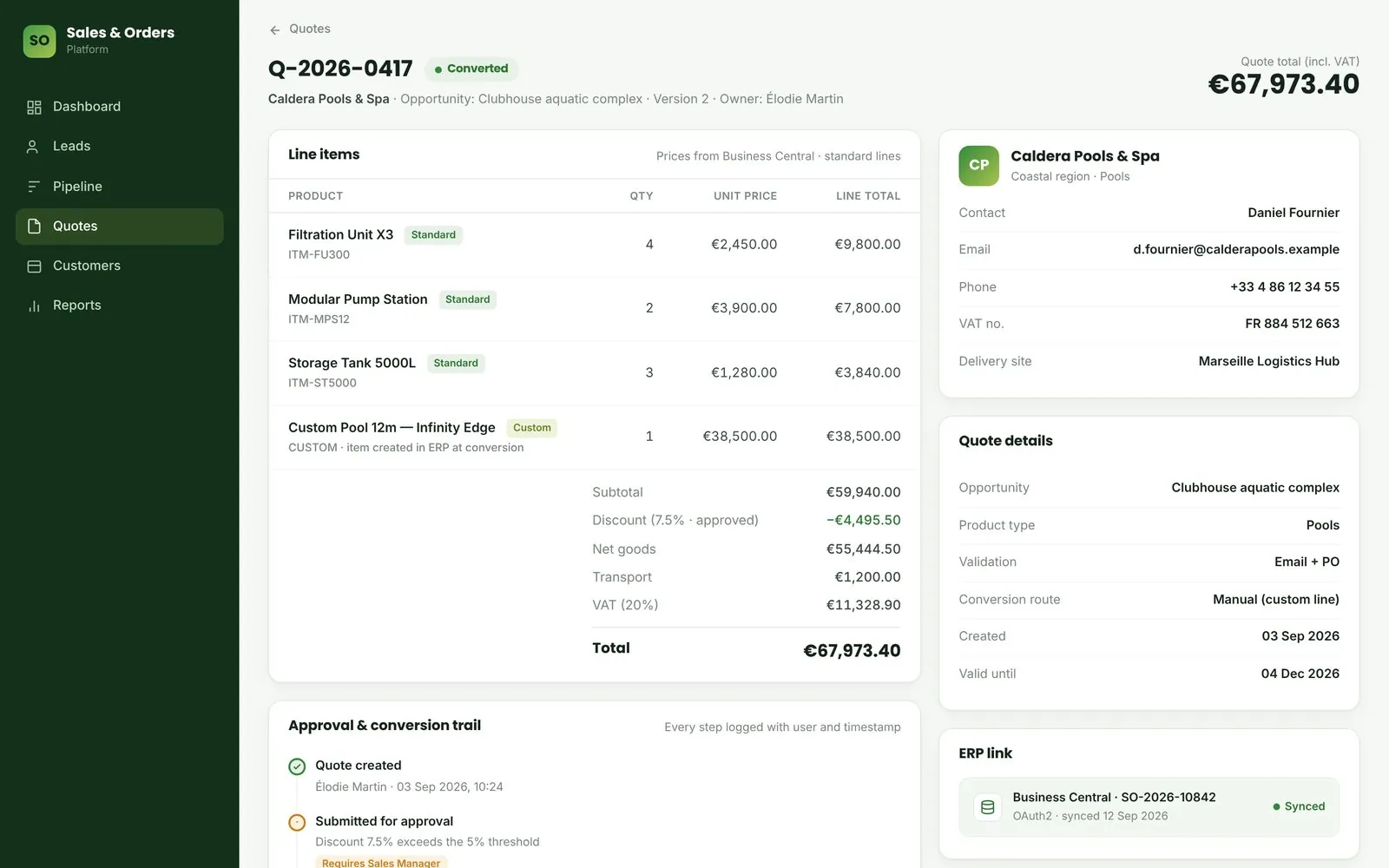
Task: Click the Standard tag on Filtration Unit X3
Action: (x=433, y=235)
